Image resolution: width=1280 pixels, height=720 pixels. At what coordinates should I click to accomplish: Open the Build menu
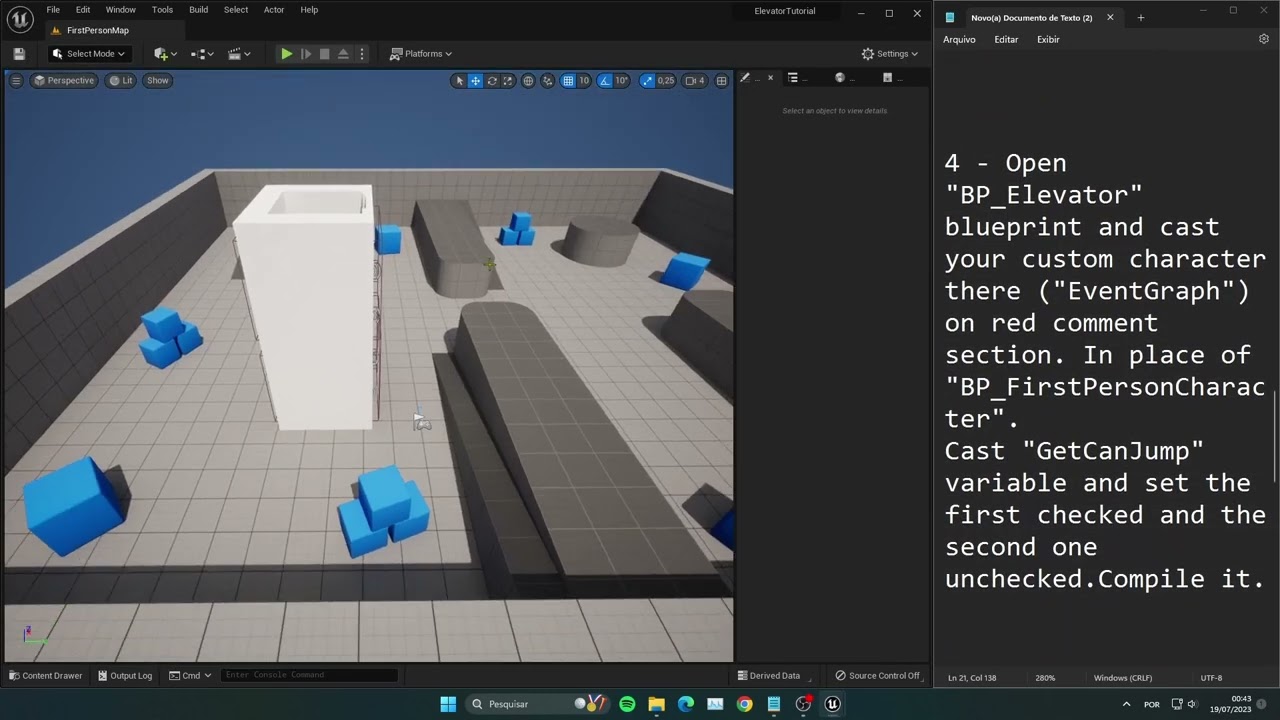pos(199,10)
